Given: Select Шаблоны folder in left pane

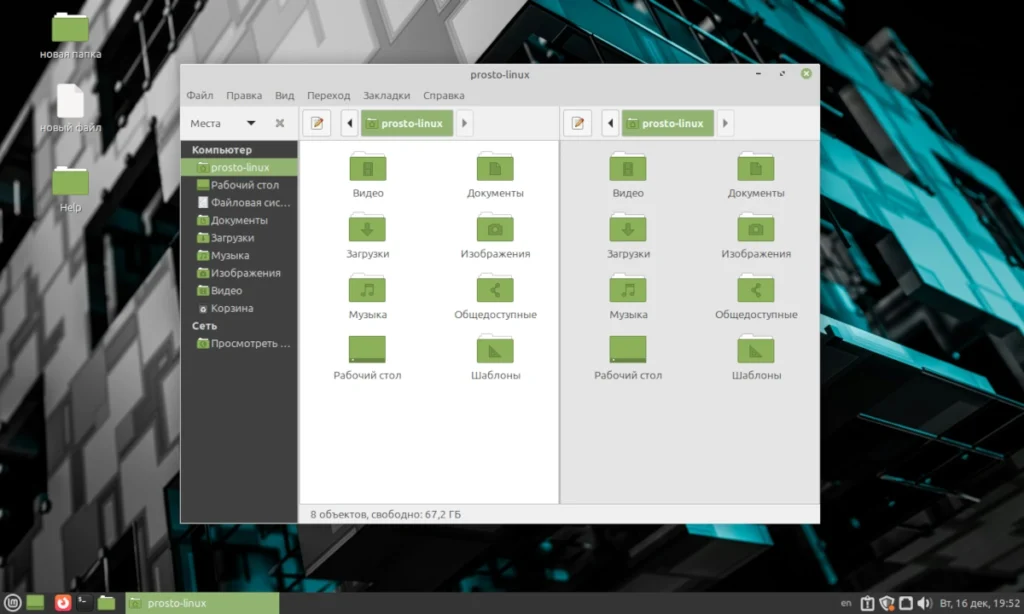Looking at the screenshot, I should click(x=495, y=357).
